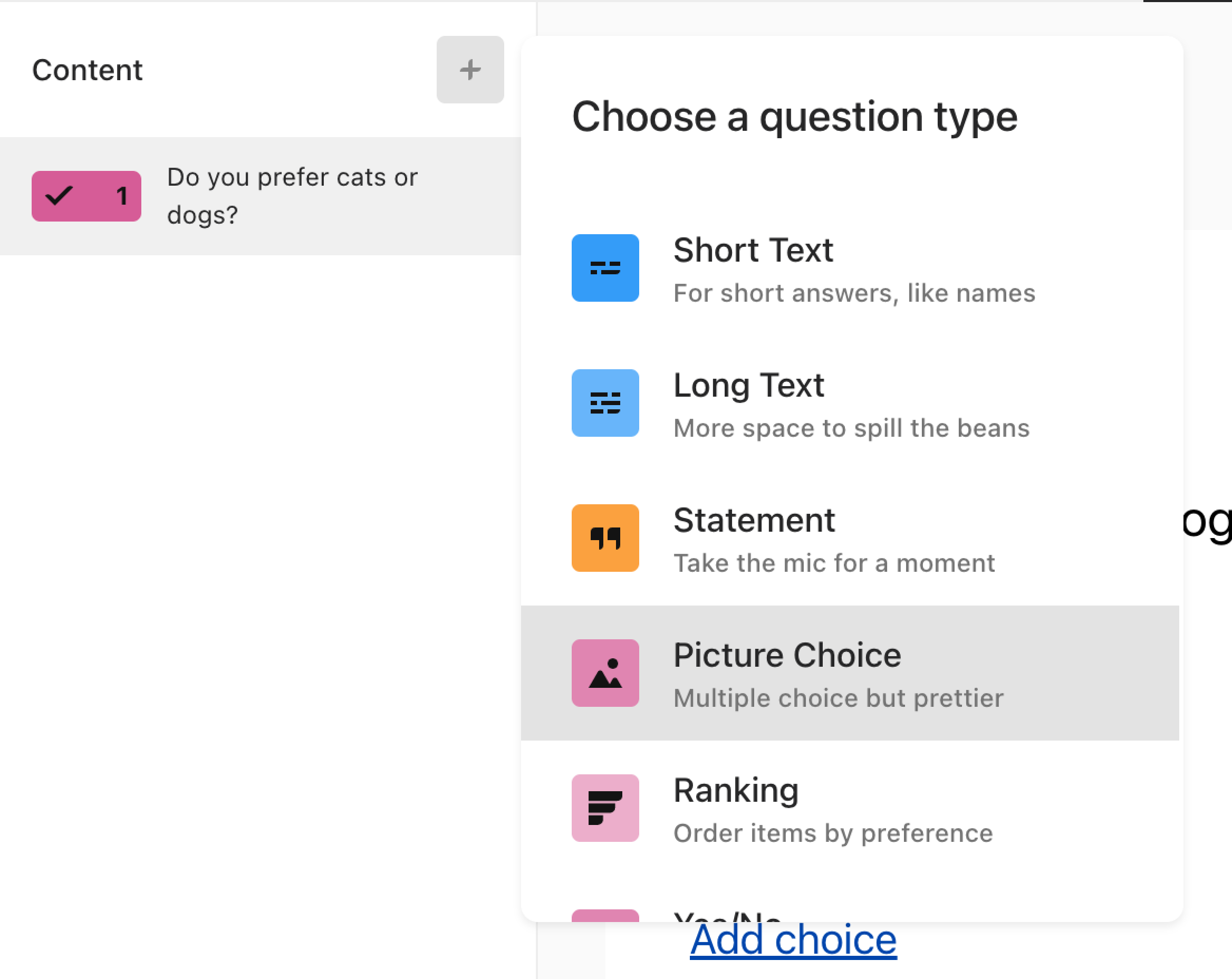Click "More space to spill the beans" text
Screen dimensions: 1232x979
(851, 429)
